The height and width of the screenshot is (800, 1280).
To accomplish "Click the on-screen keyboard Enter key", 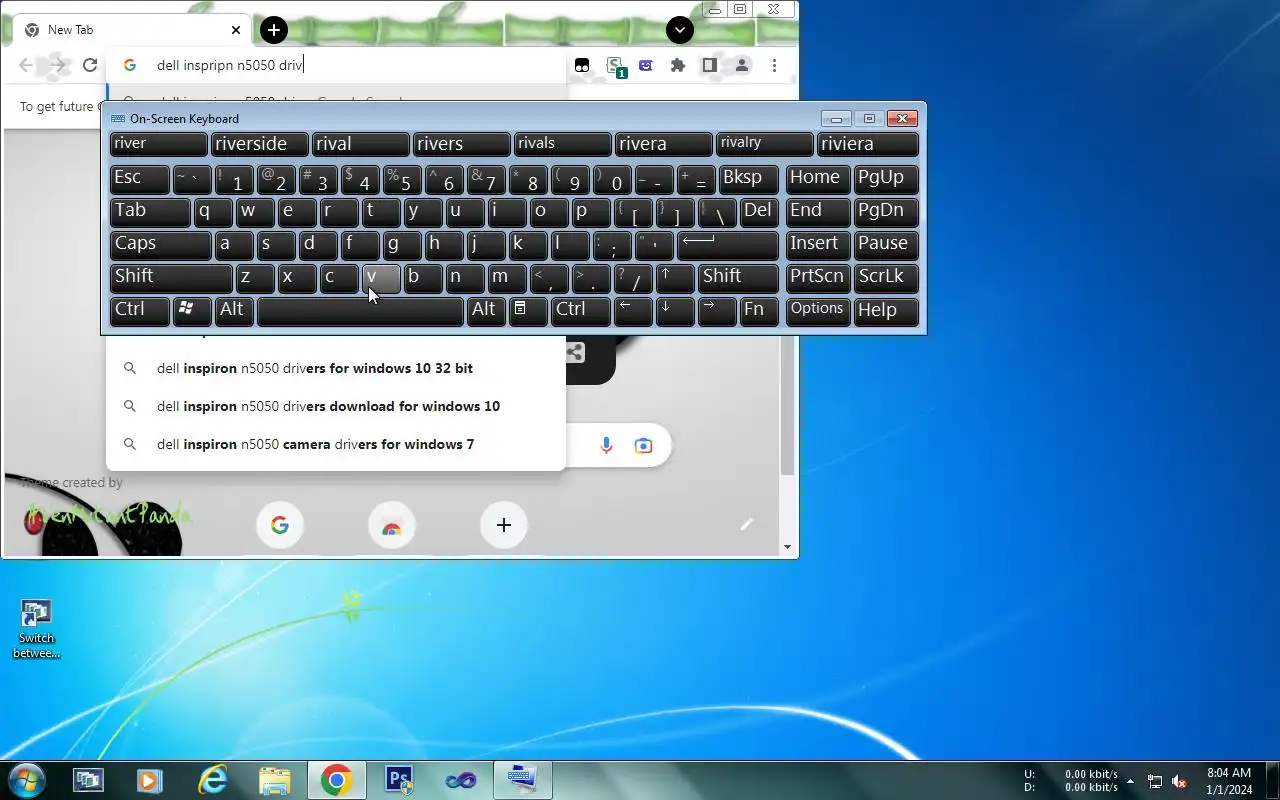I will [x=728, y=245].
